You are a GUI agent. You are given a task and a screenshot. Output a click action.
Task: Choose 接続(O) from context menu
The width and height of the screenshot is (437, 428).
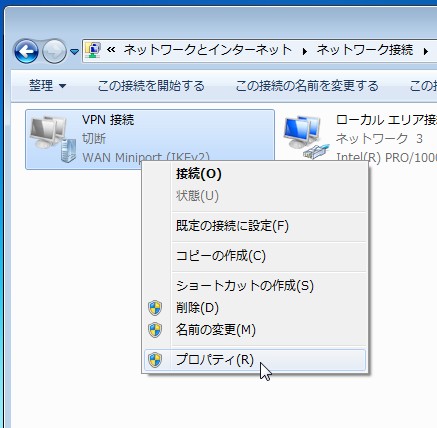(198, 174)
